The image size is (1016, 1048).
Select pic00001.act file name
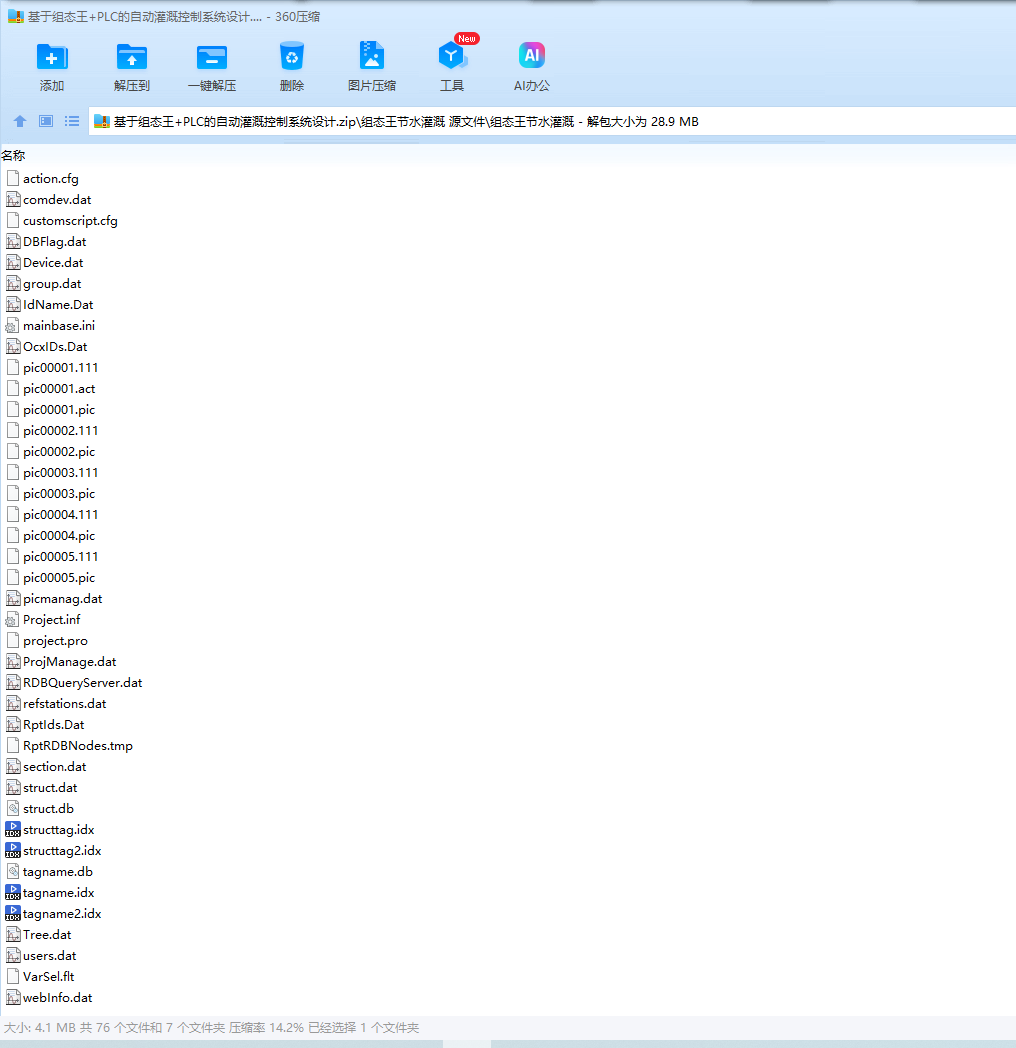59,388
